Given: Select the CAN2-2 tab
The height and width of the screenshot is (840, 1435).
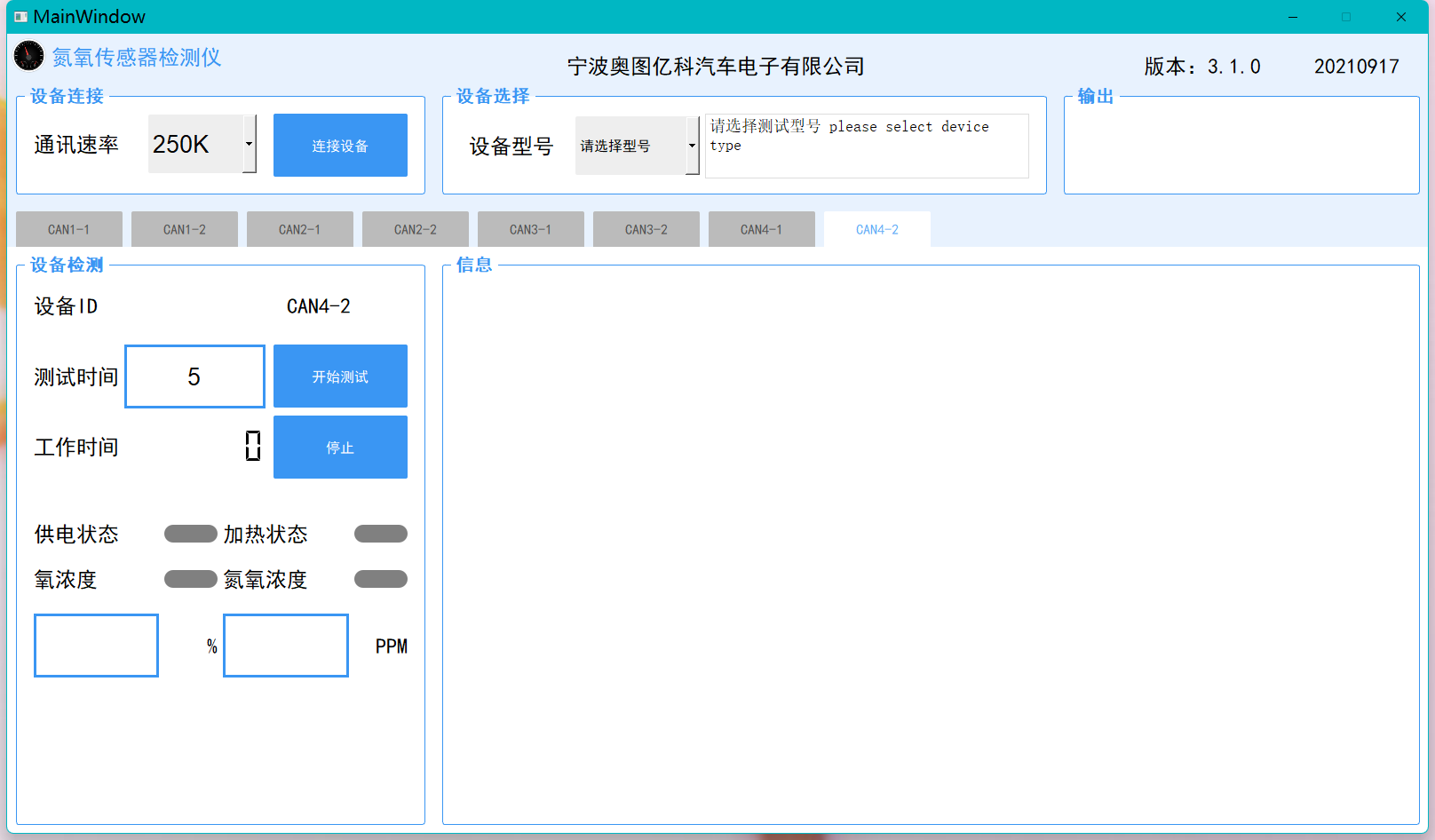Looking at the screenshot, I should (x=415, y=229).
